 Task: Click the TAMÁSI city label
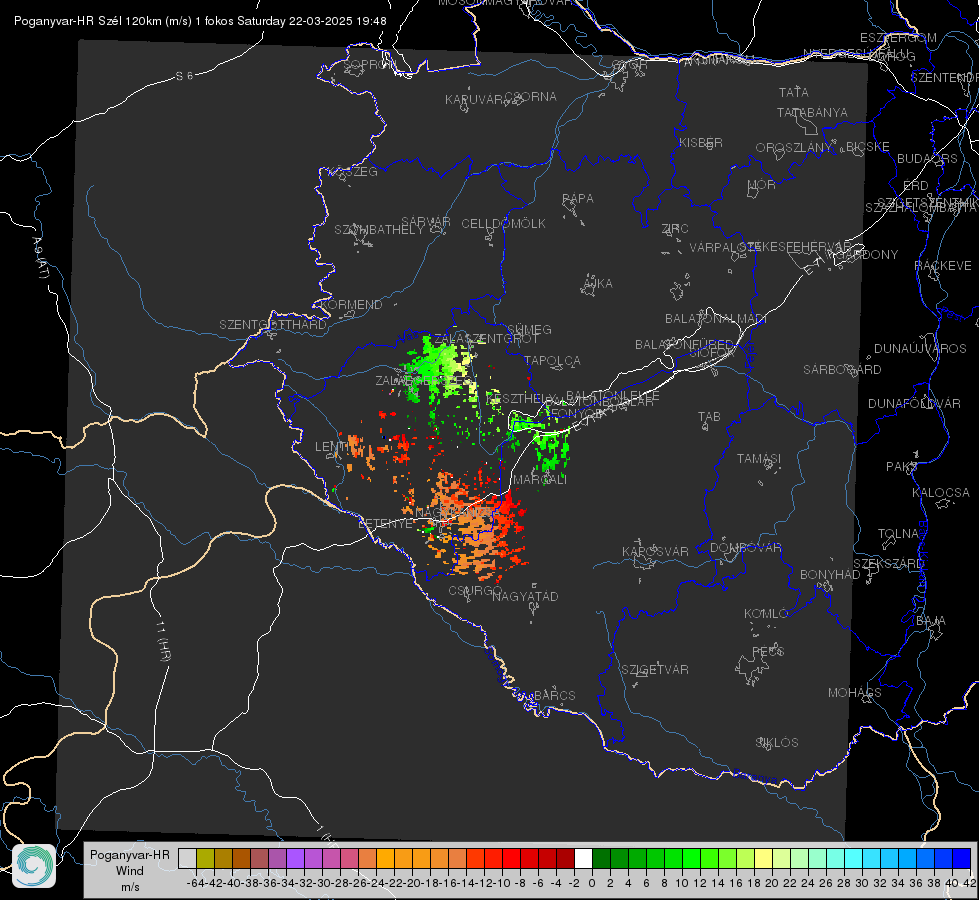pyautogui.click(x=759, y=458)
